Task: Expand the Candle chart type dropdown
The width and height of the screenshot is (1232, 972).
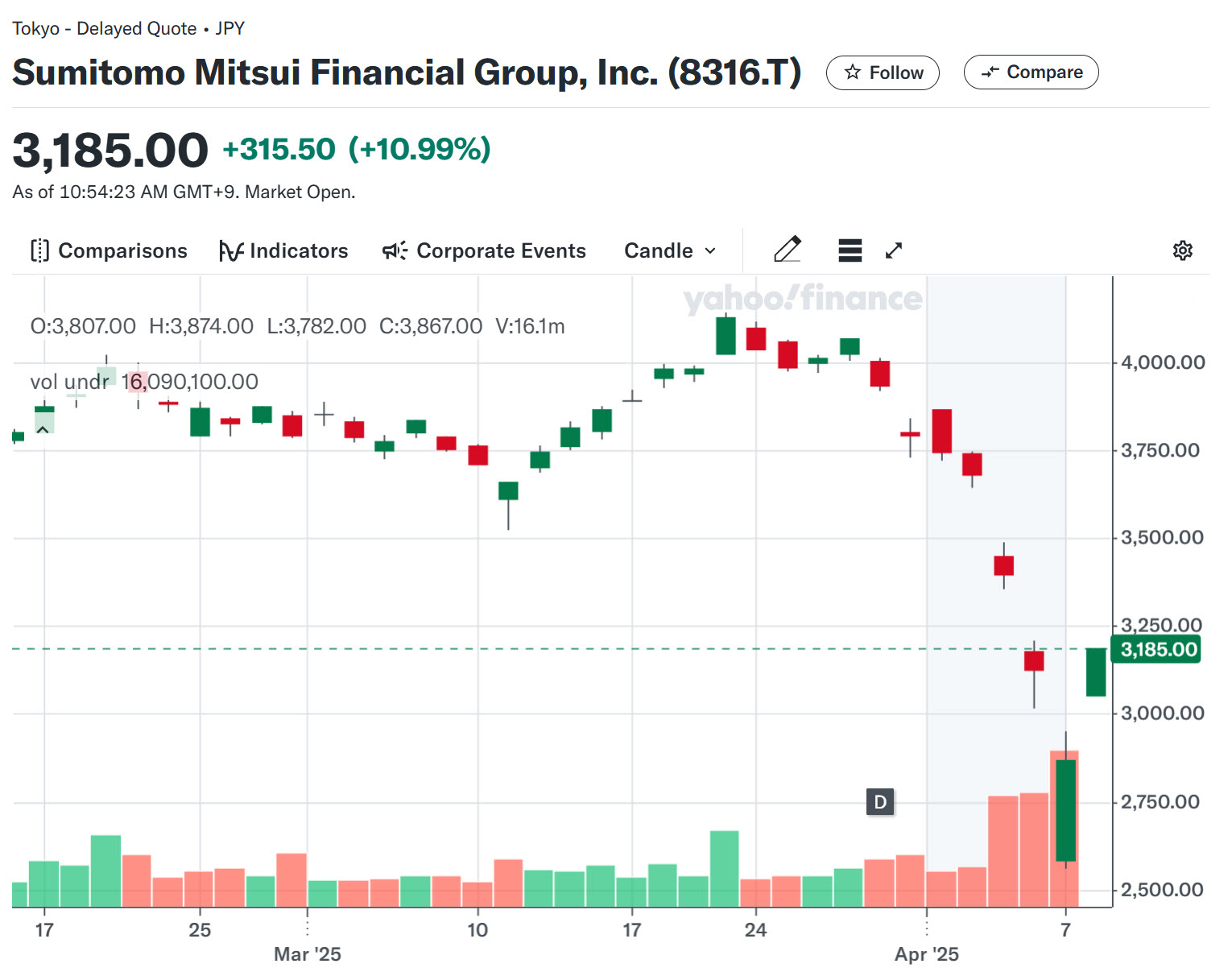Action: pyautogui.click(x=670, y=250)
